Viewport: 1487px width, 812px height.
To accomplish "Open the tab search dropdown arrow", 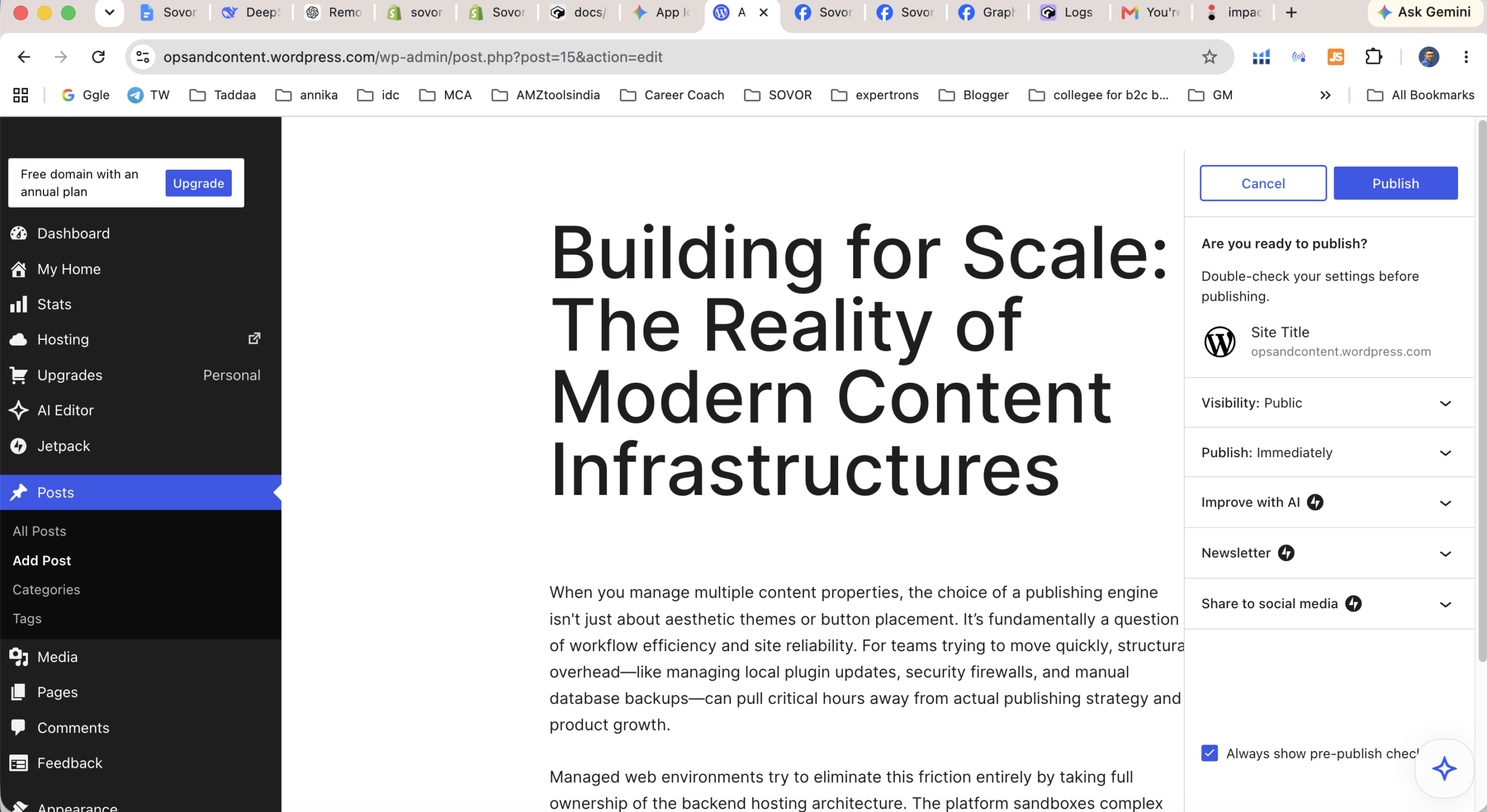I will point(109,12).
